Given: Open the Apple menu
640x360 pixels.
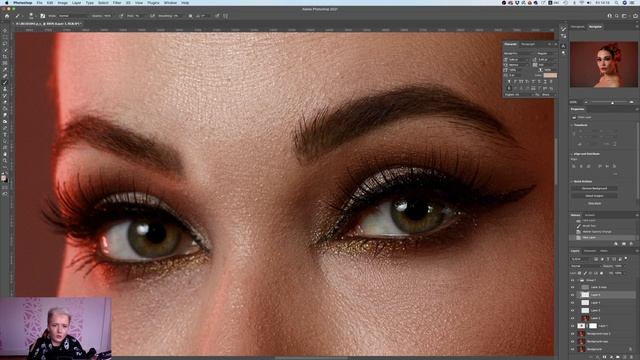Looking at the screenshot, I should (x=7, y=3).
